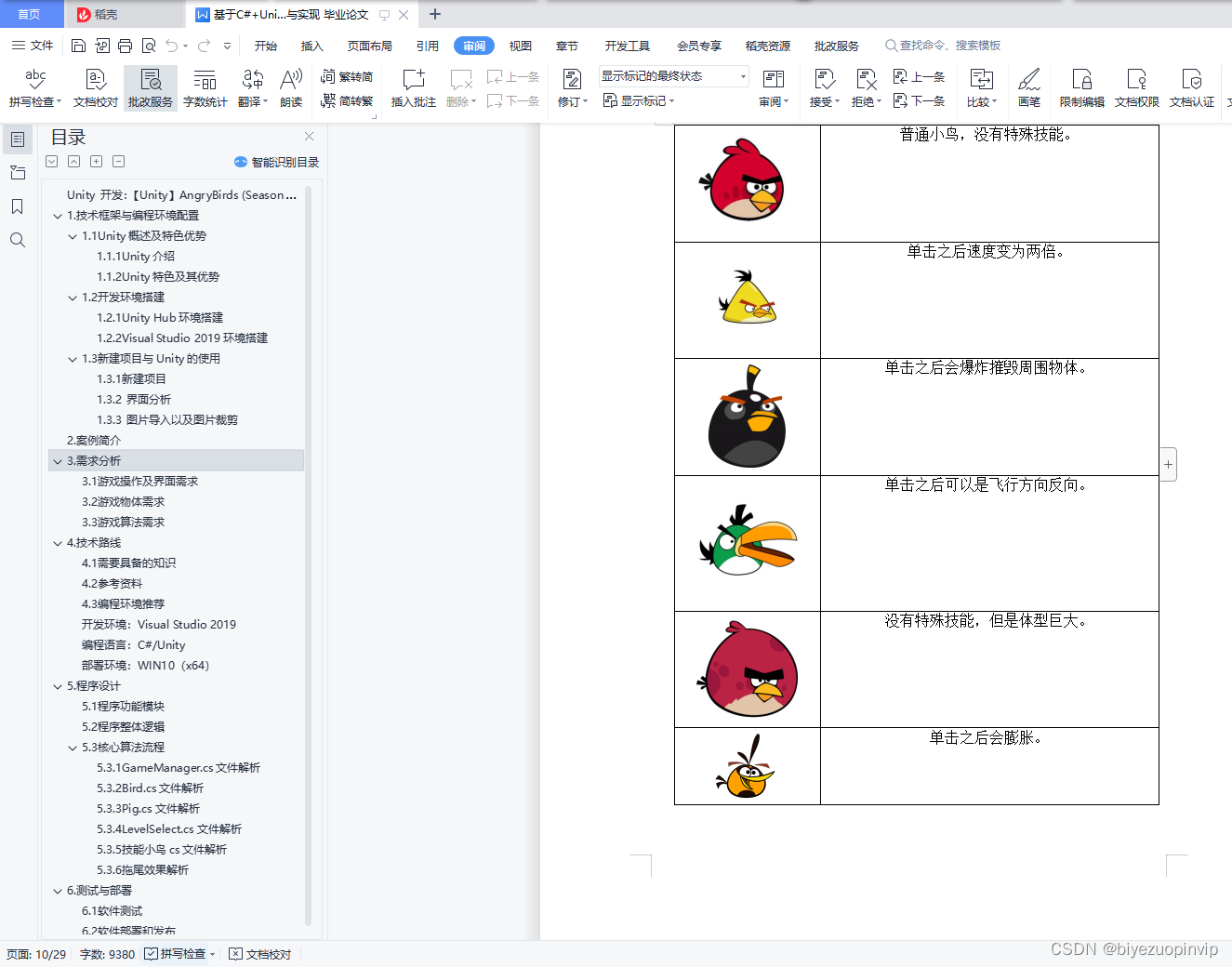The width and height of the screenshot is (1232, 967).
Task: Click 智能识别目录 button
Action: pyautogui.click(x=276, y=162)
